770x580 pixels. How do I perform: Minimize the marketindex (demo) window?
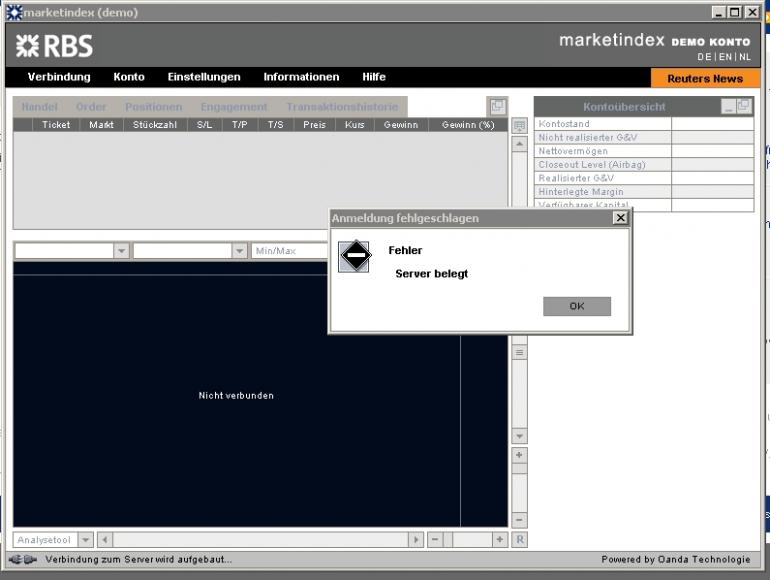(x=719, y=12)
